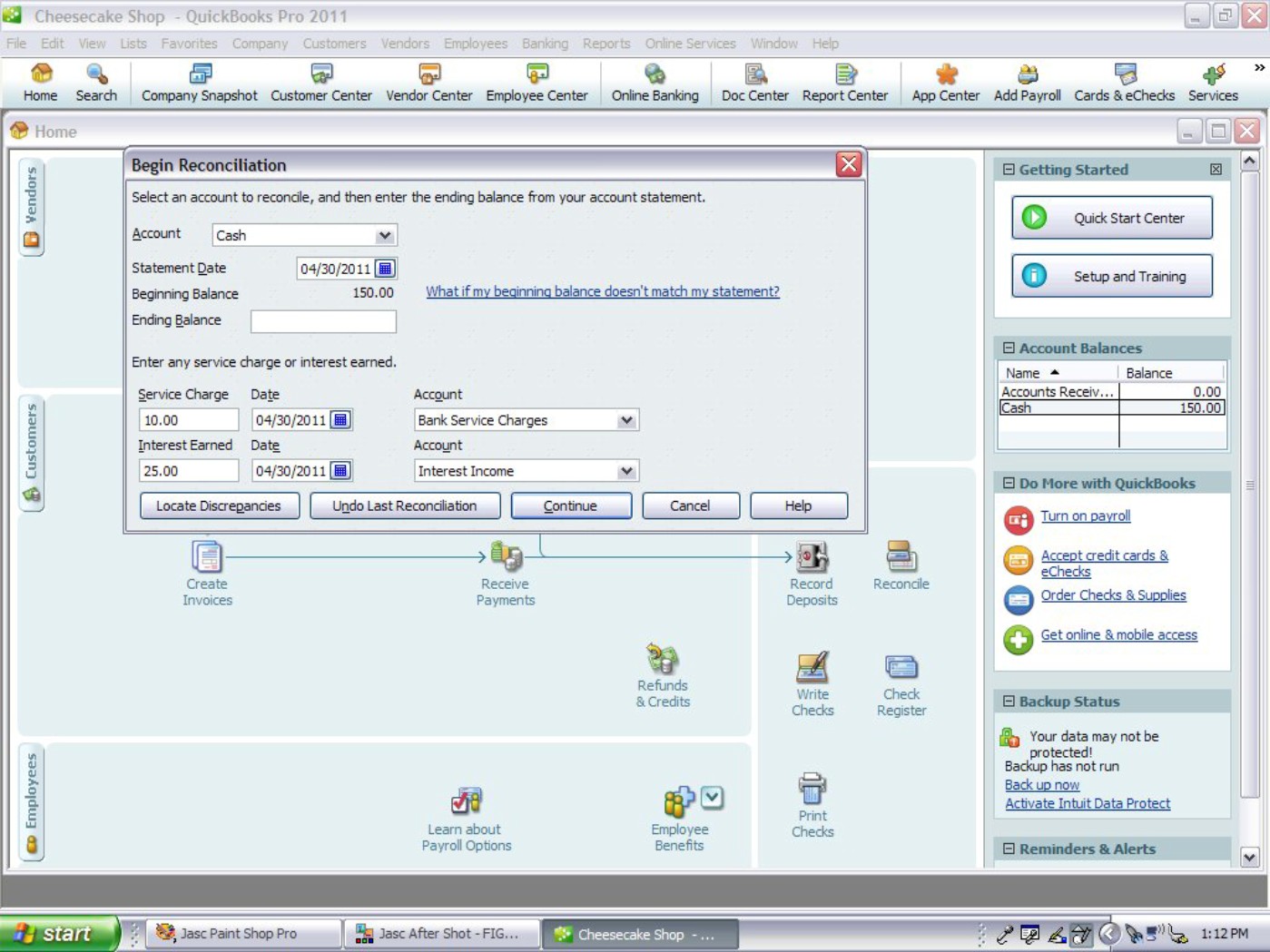
Task: Collapse the Backup Status section
Action: [1009, 702]
